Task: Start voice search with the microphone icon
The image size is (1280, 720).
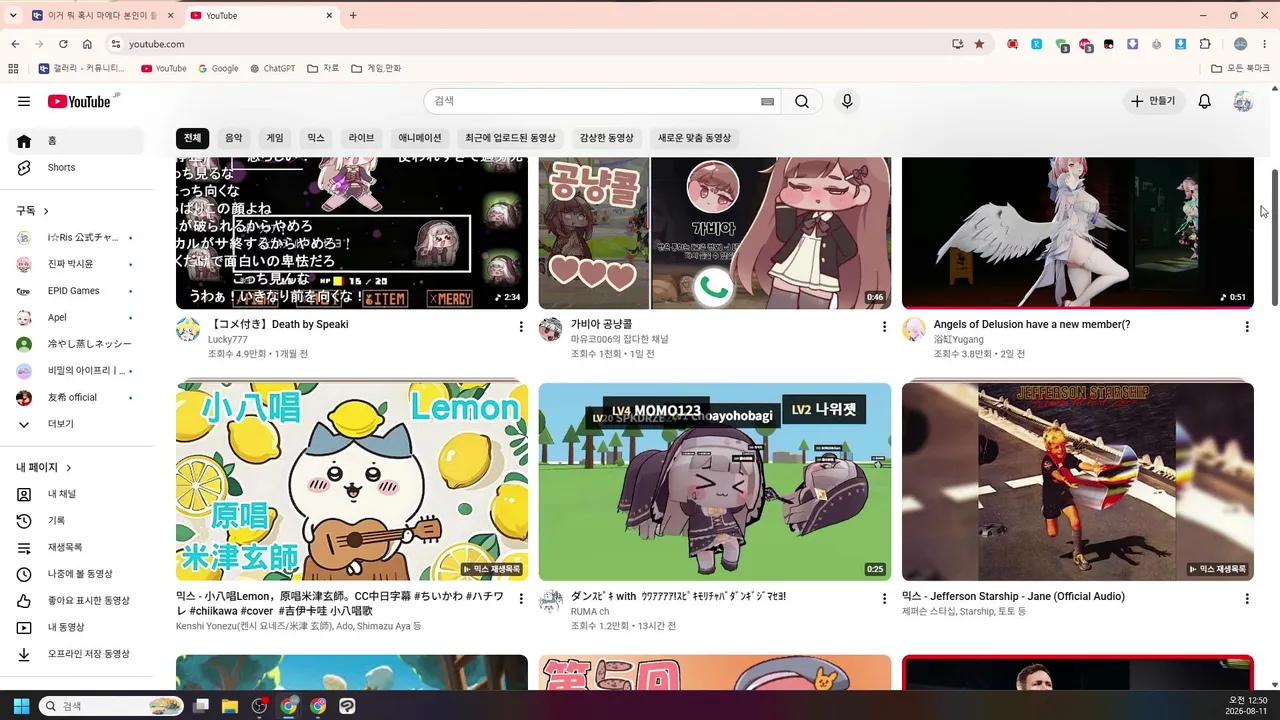Action: [x=847, y=101]
